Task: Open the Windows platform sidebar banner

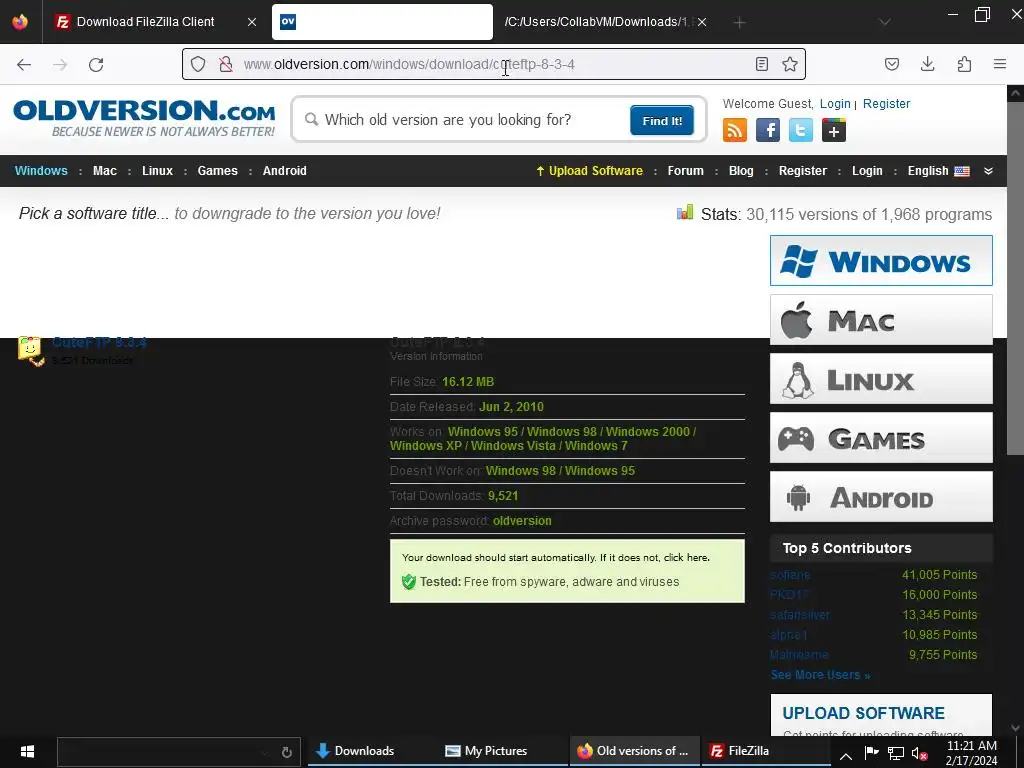Action: (x=881, y=261)
